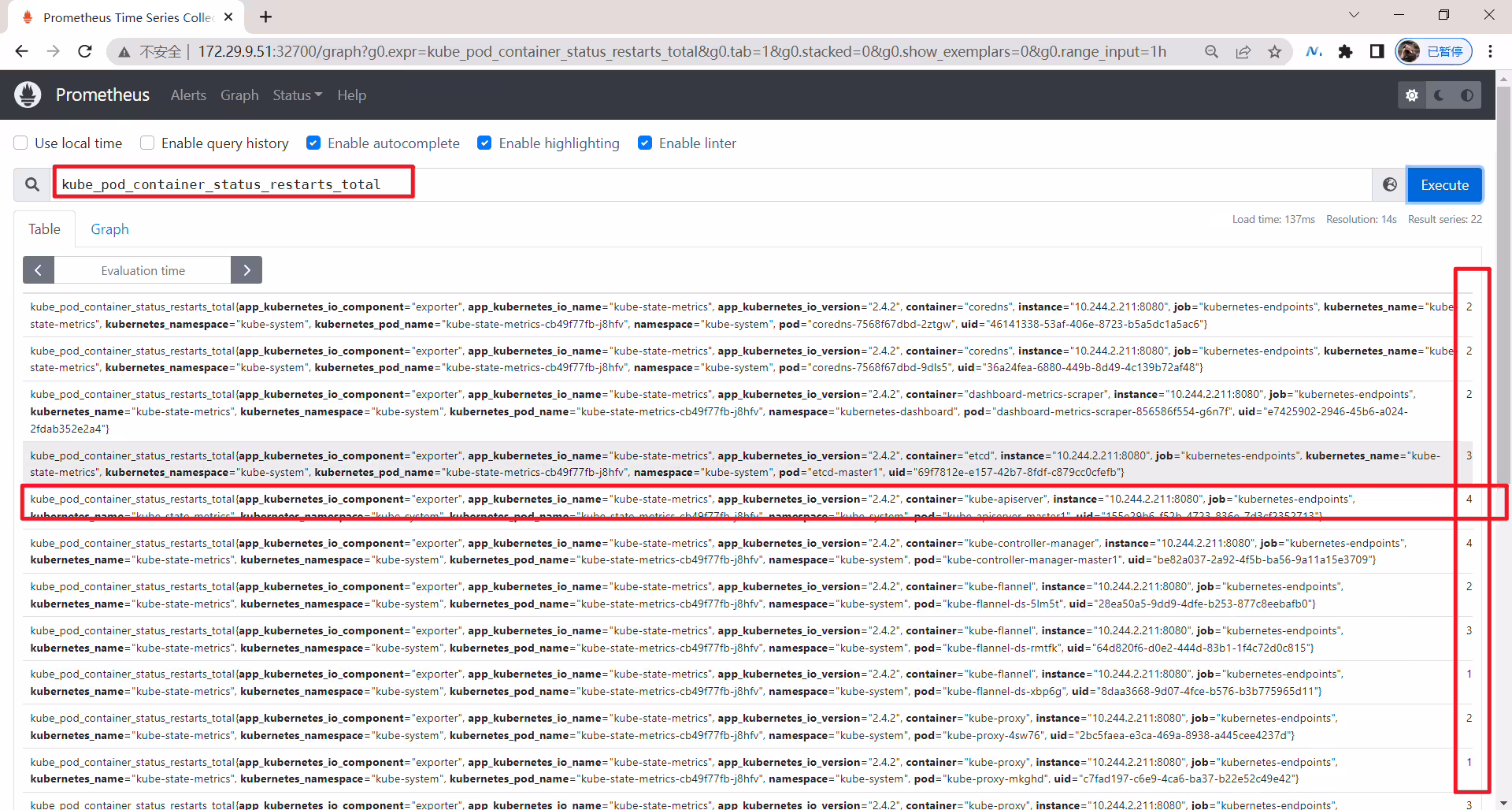Screen dimensions: 1512x810
Task: Select the dashboard-metrics-scraper result row
Action: [x=748, y=411]
